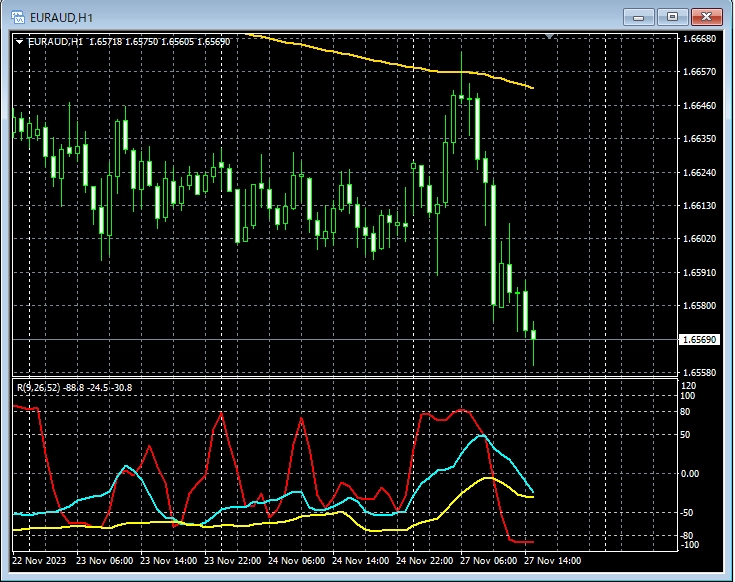Viewport: 735px width, 582px height.
Task: Maximize the EURAUD,H1 chart window
Action: click(x=672, y=17)
